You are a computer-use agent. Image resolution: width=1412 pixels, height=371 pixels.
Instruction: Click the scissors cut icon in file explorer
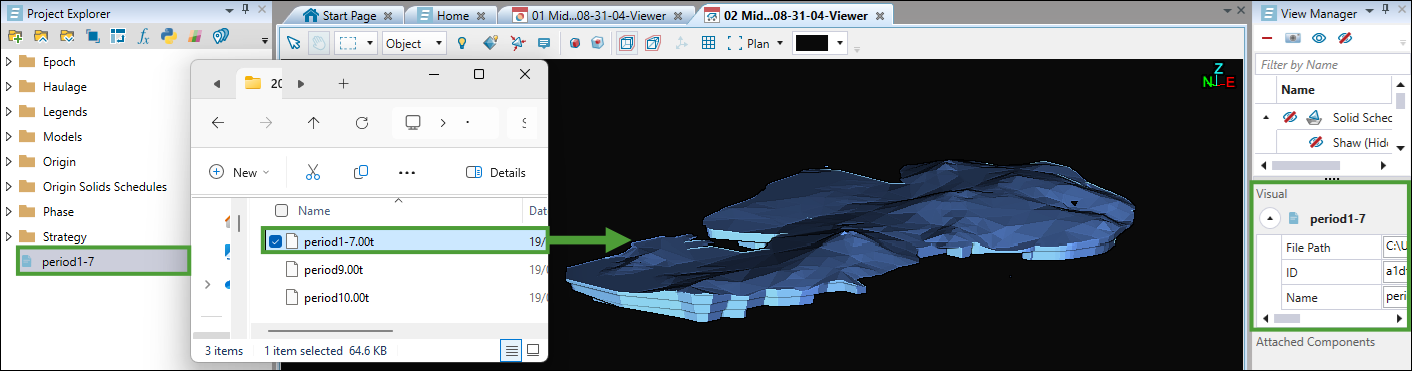pos(312,172)
